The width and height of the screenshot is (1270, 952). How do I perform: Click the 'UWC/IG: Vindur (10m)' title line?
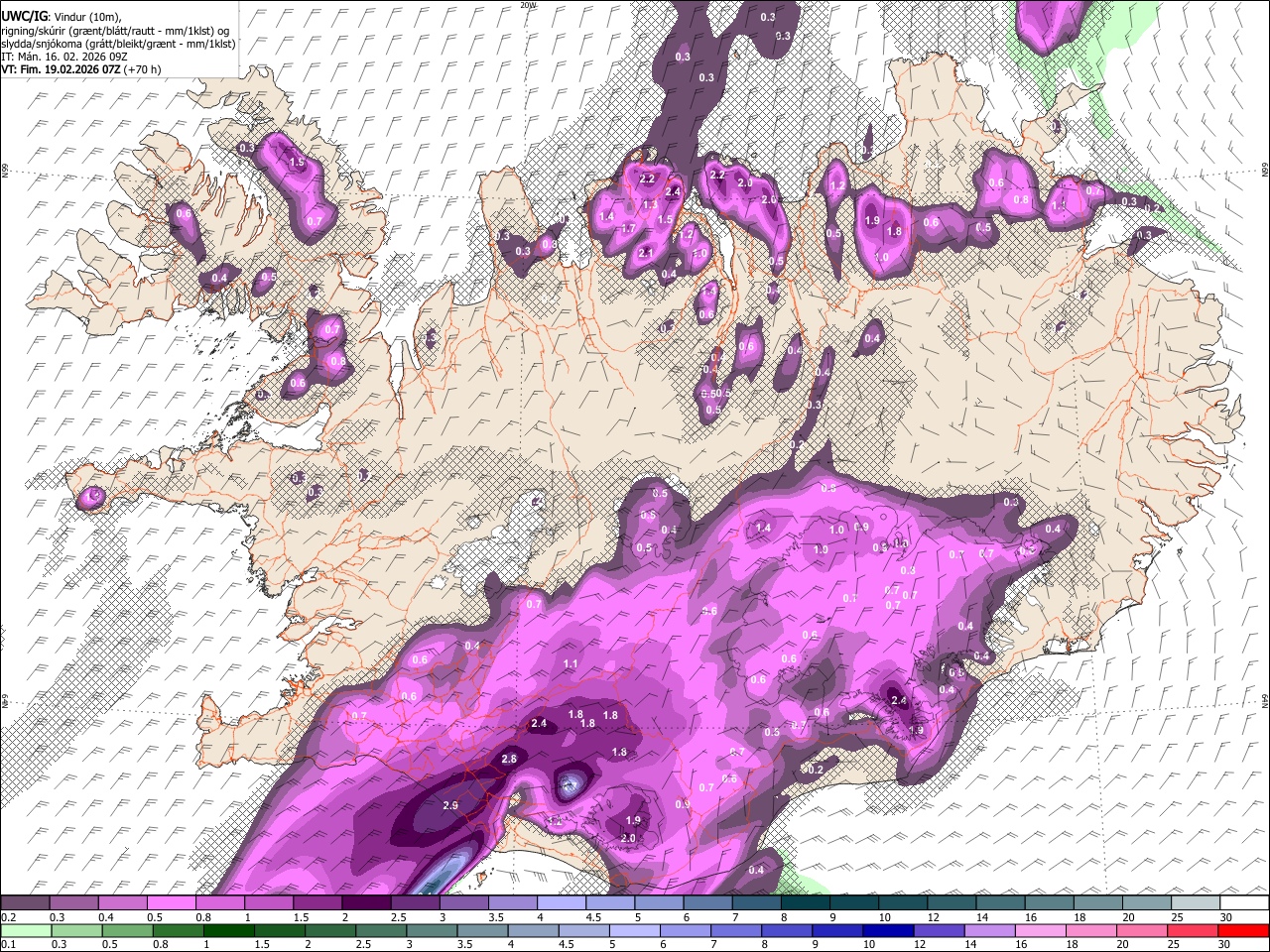click(62, 17)
